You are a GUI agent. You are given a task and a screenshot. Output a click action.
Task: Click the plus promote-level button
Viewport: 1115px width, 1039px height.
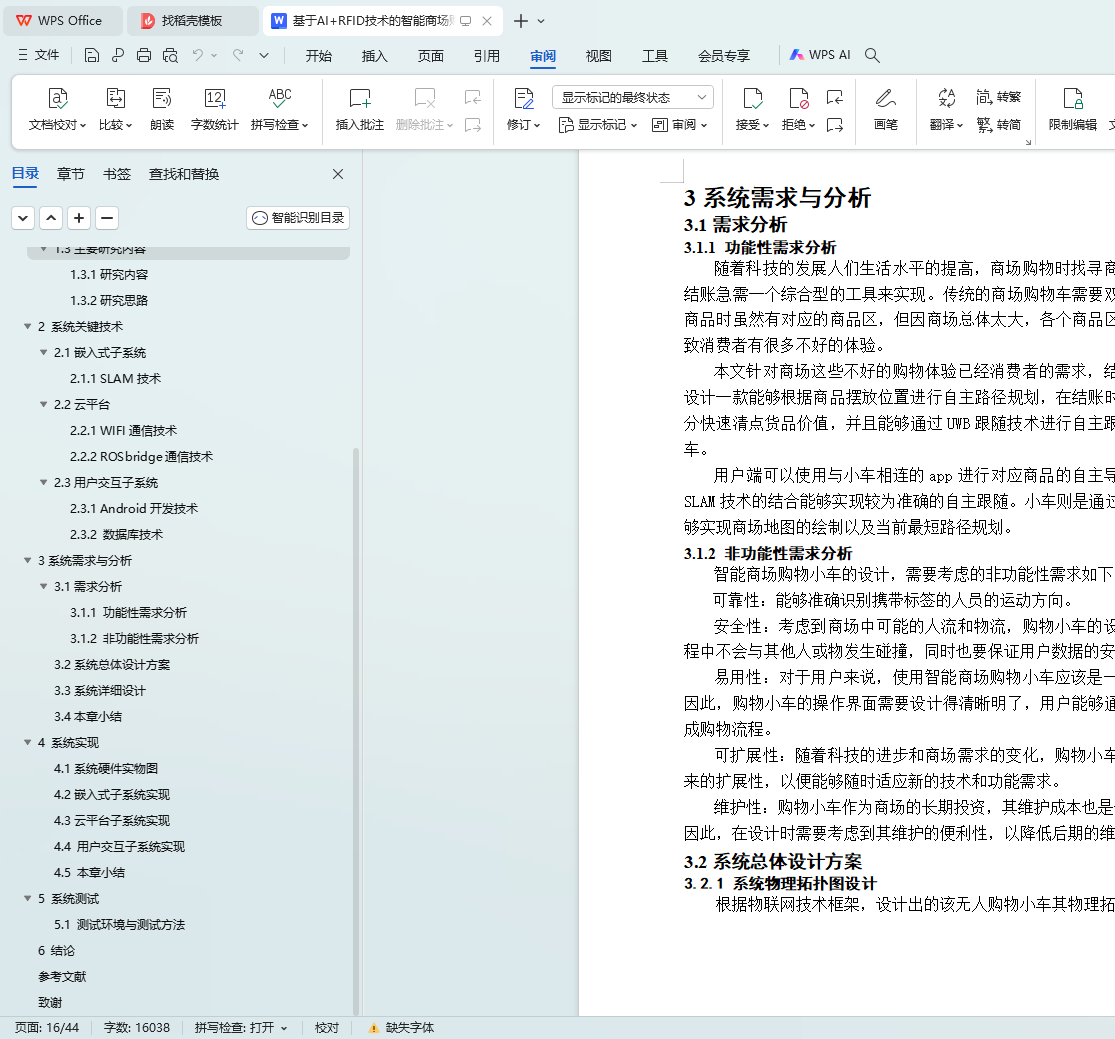pyautogui.click(x=79, y=218)
